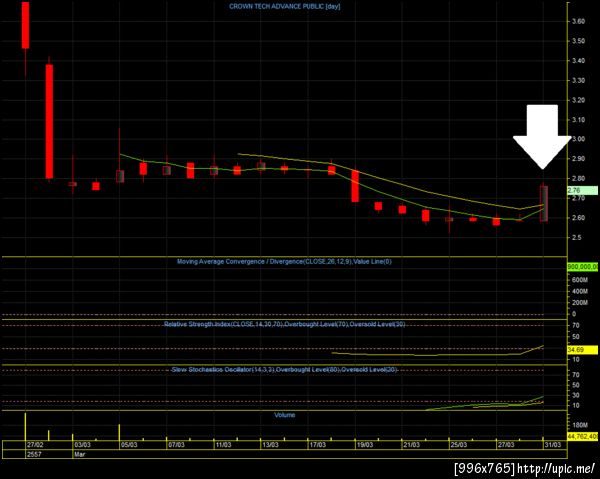Image resolution: width=600 pixels, height=479 pixels.
Task: Select the 17/03 date on the time axis
Action: pos(318,445)
